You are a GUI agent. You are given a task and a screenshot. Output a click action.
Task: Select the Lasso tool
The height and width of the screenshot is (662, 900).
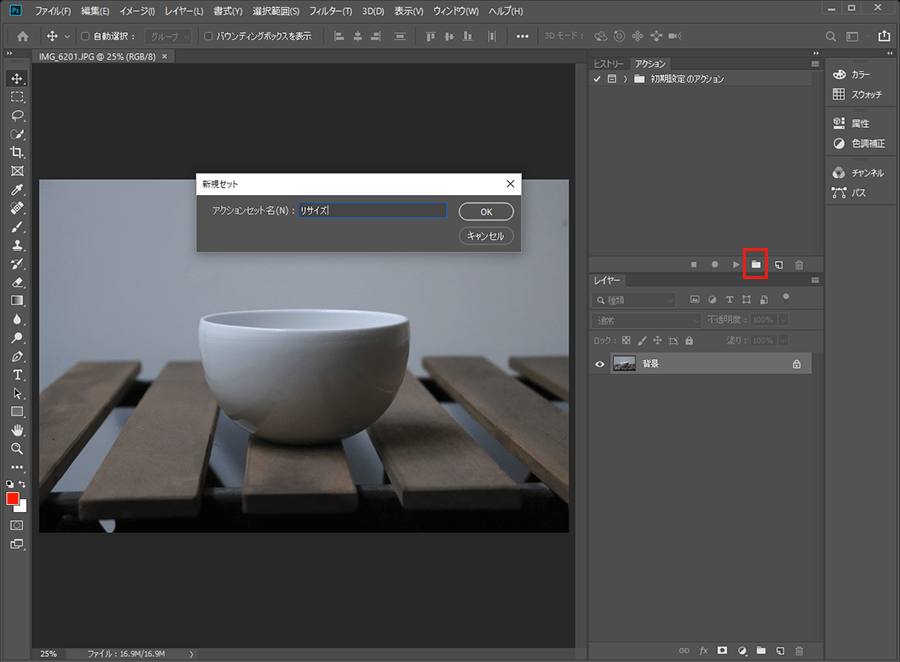17,115
